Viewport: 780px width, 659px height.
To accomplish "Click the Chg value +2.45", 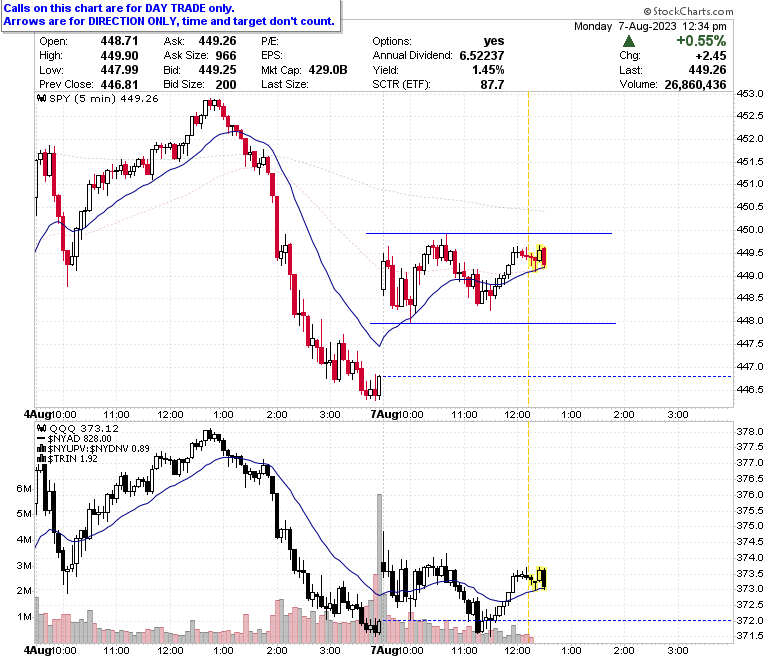I will point(711,55).
